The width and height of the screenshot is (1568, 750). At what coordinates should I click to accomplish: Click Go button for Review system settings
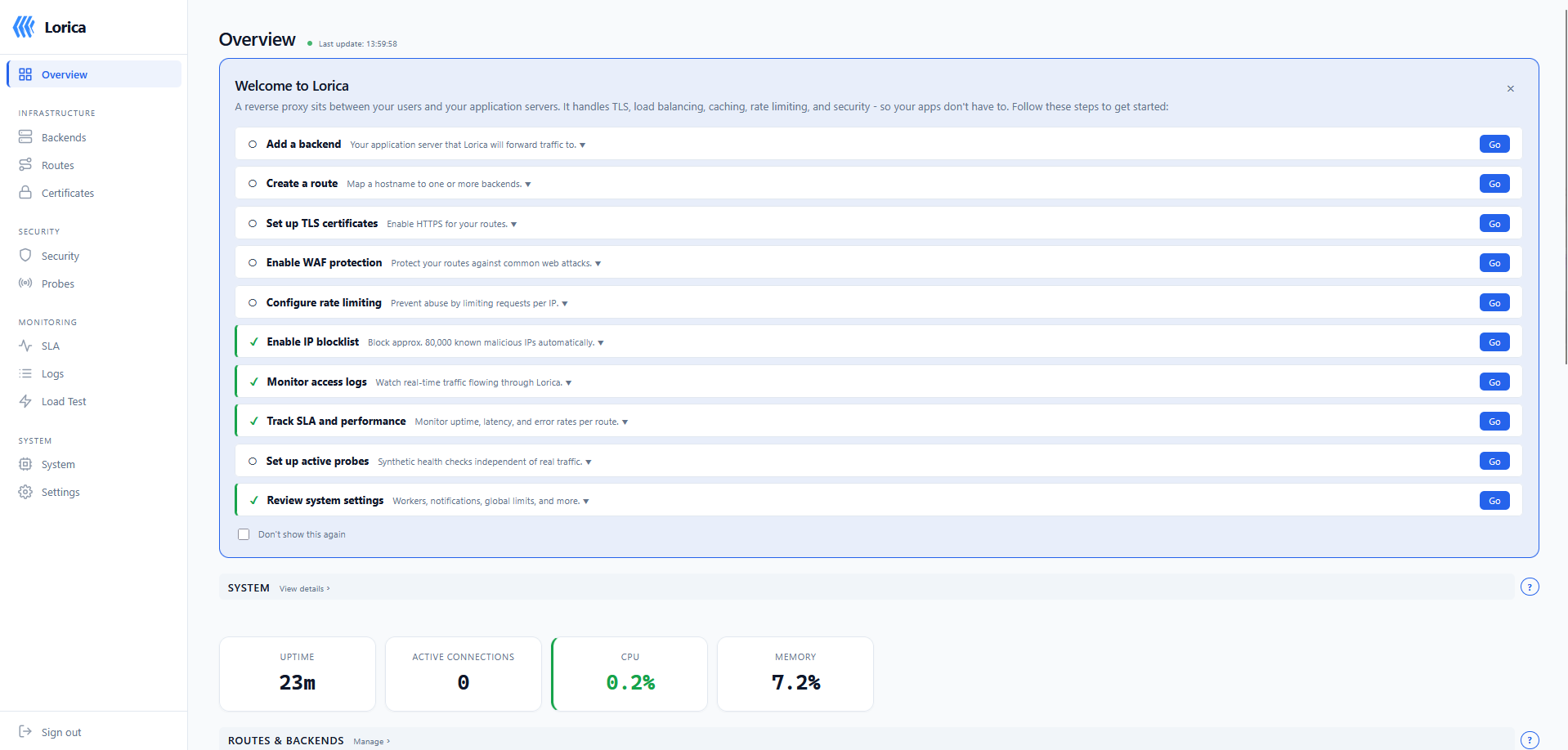click(1494, 501)
